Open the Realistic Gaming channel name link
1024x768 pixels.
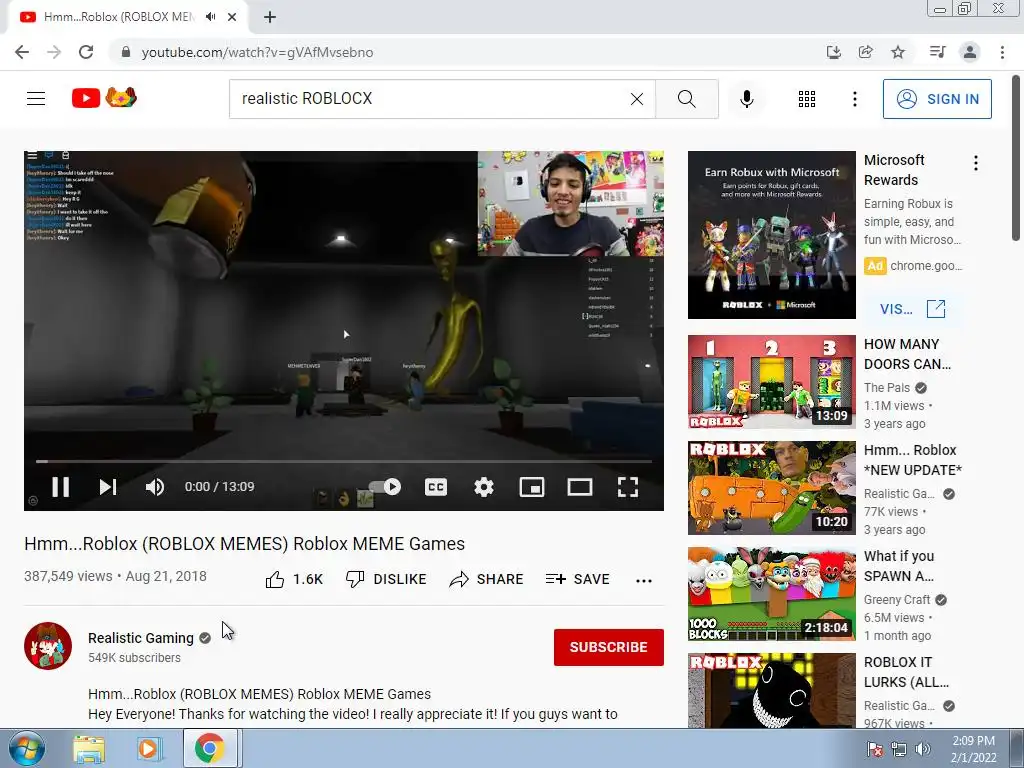[x=140, y=638]
